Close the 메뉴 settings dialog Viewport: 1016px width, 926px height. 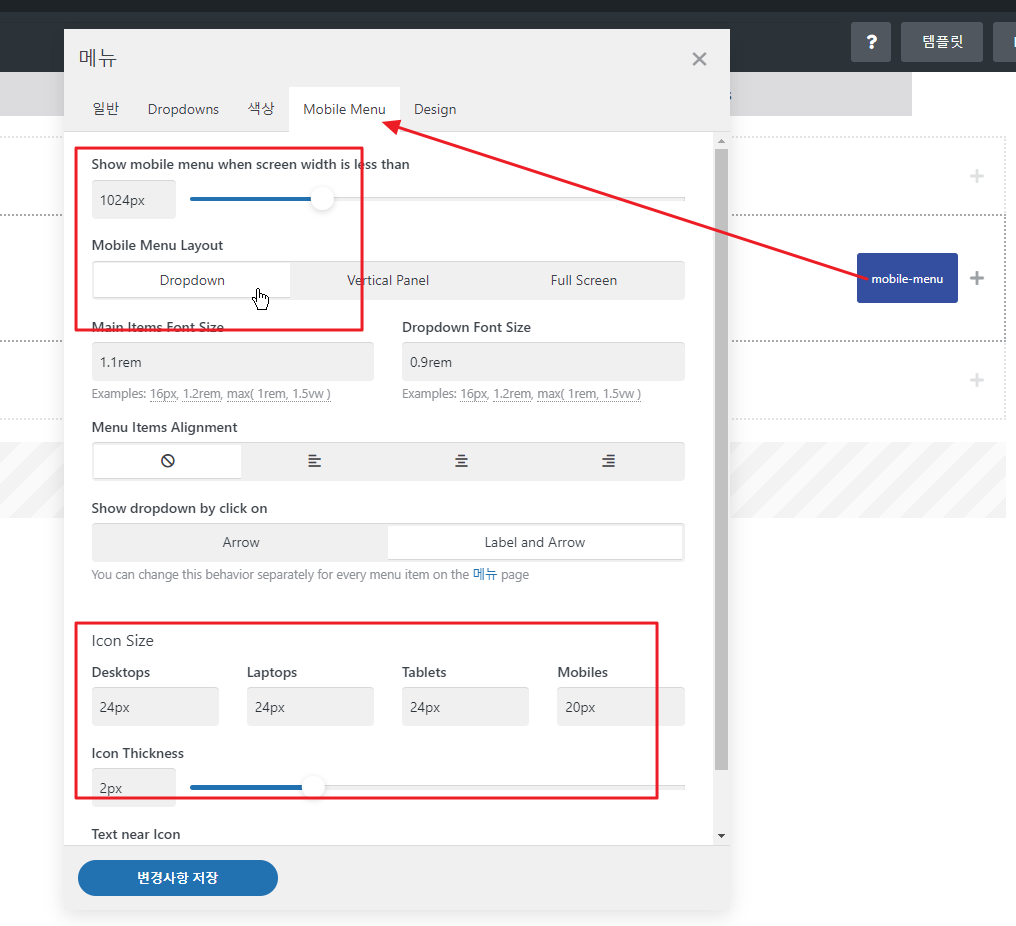pos(698,59)
